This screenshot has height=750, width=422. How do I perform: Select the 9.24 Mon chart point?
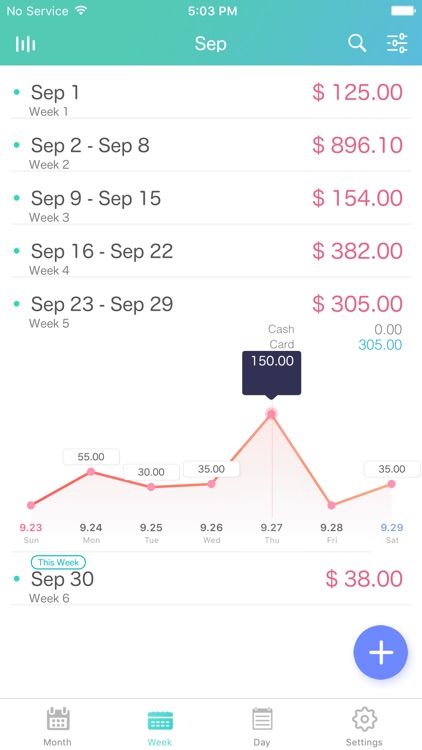pyautogui.click(x=91, y=472)
